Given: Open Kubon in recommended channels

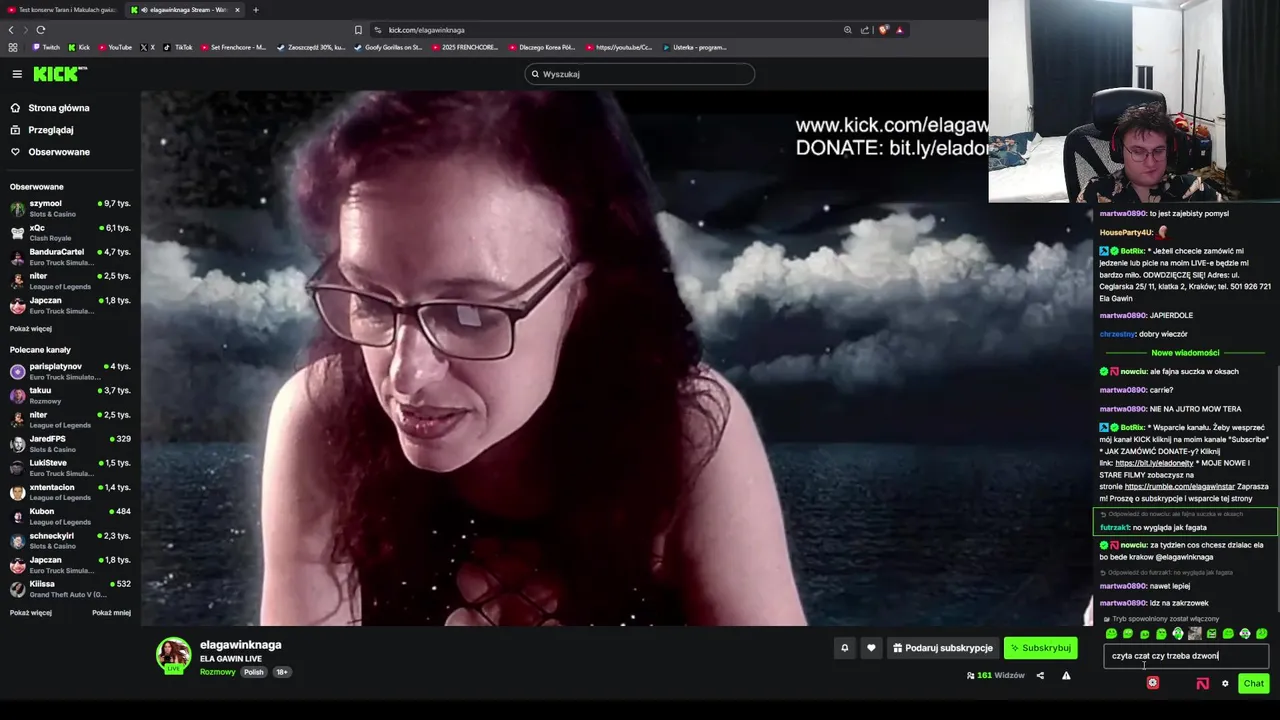Looking at the screenshot, I should pyautogui.click(x=70, y=516).
